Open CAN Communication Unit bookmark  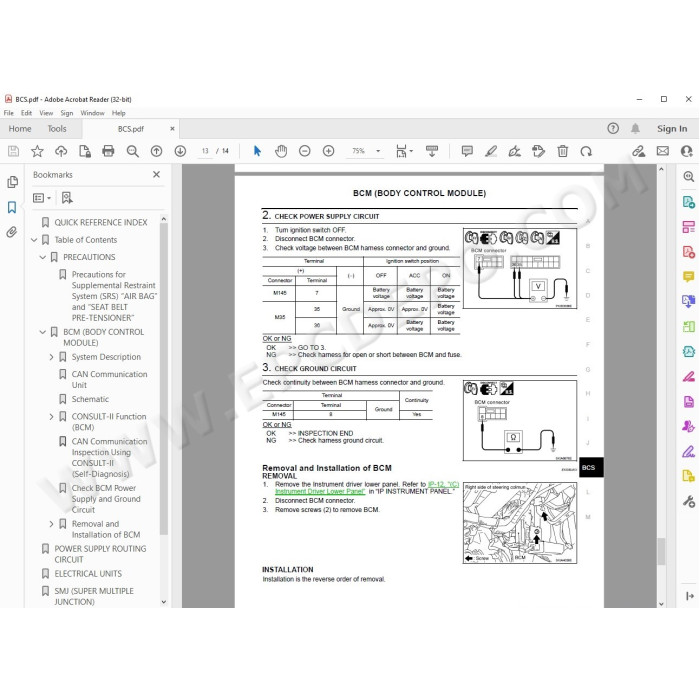(109, 380)
